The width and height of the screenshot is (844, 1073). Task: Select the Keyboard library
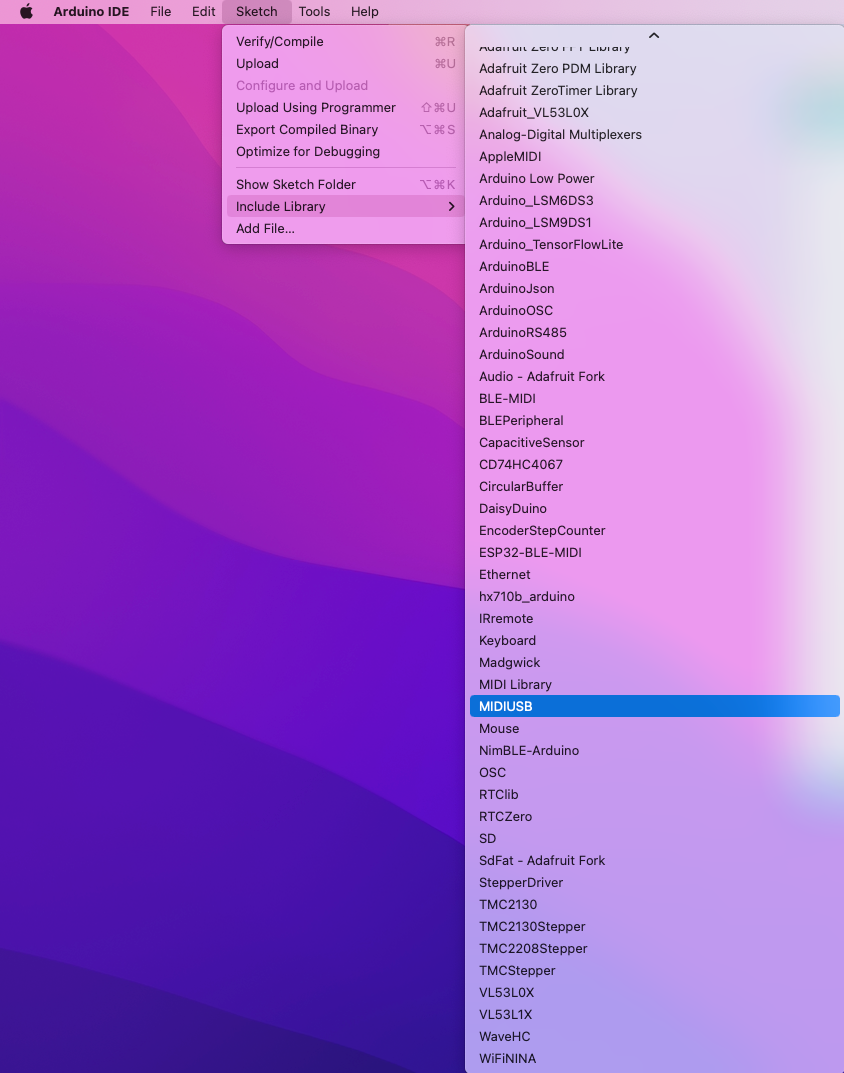(x=655, y=641)
